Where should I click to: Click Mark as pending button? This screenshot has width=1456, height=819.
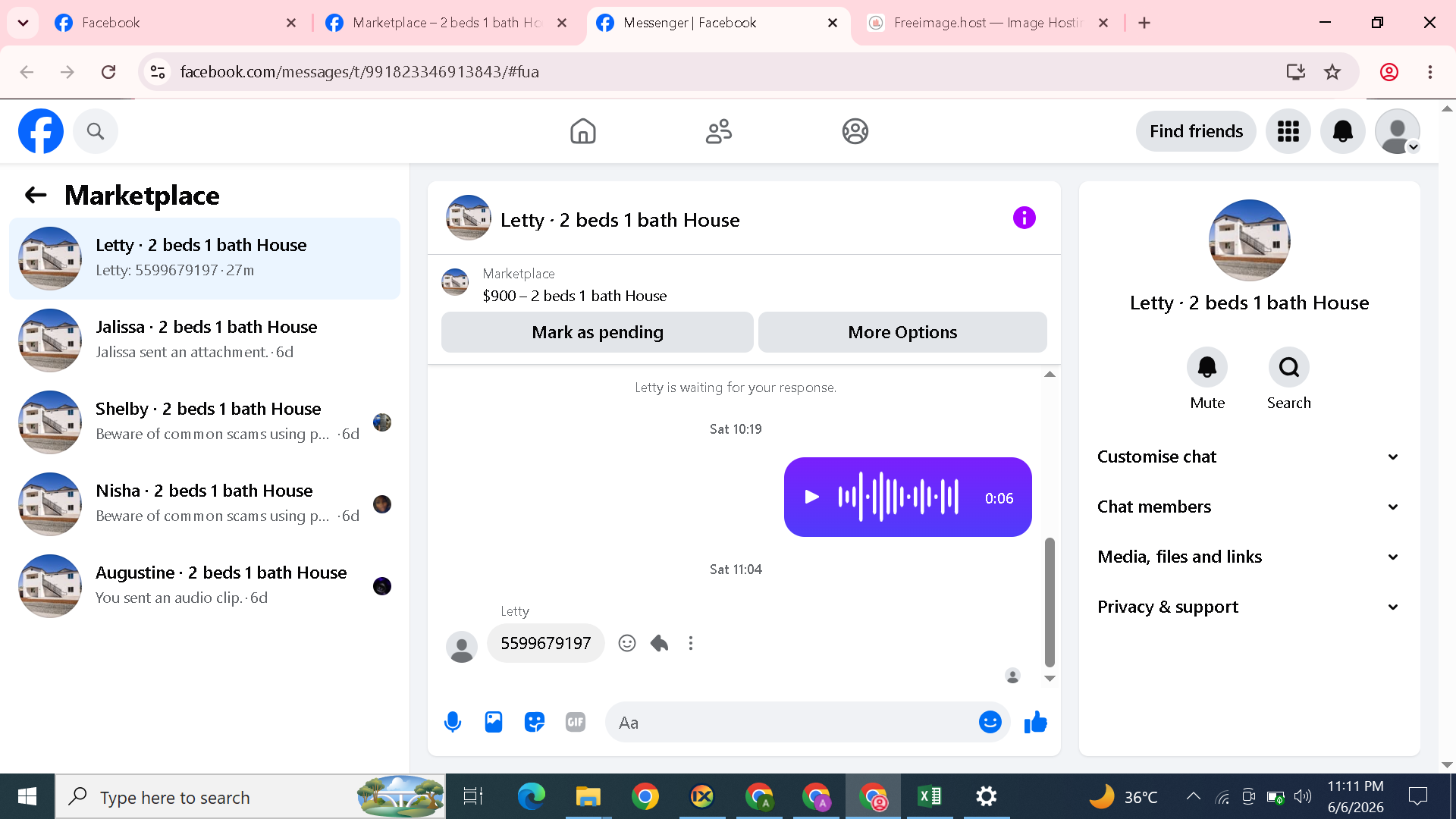(598, 332)
